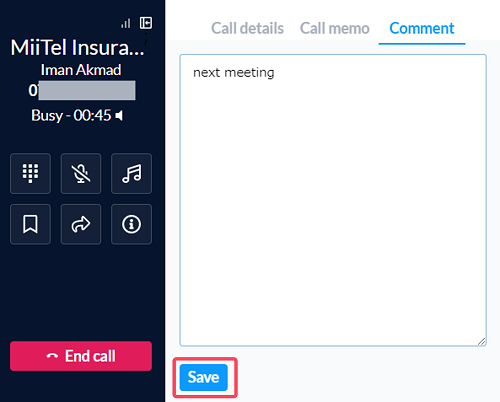The width and height of the screenshot is (500, 402).
Task: Click the MiiTel Insura... company name
Action: (78, 48)
